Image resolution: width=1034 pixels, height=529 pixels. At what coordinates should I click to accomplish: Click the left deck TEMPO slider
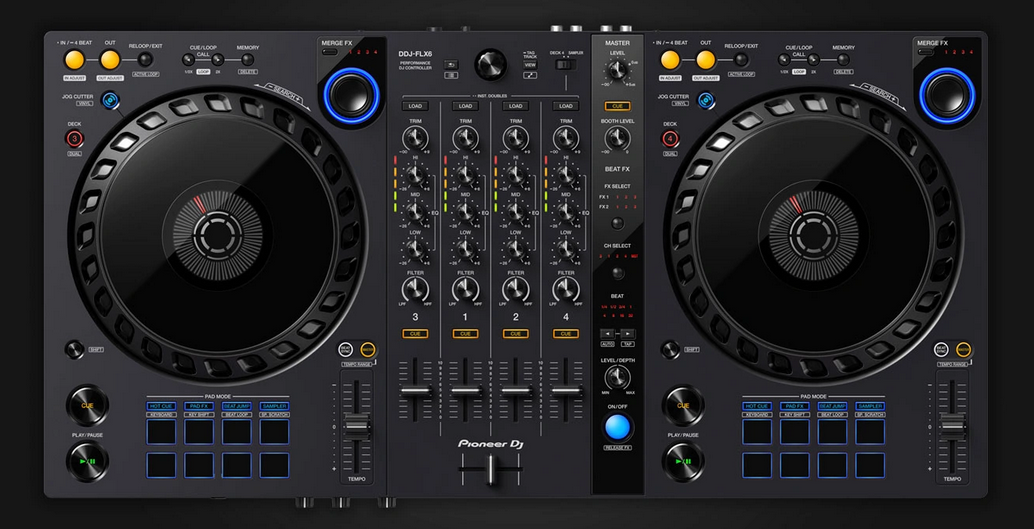pyautogui.click(x=357, y=427)
